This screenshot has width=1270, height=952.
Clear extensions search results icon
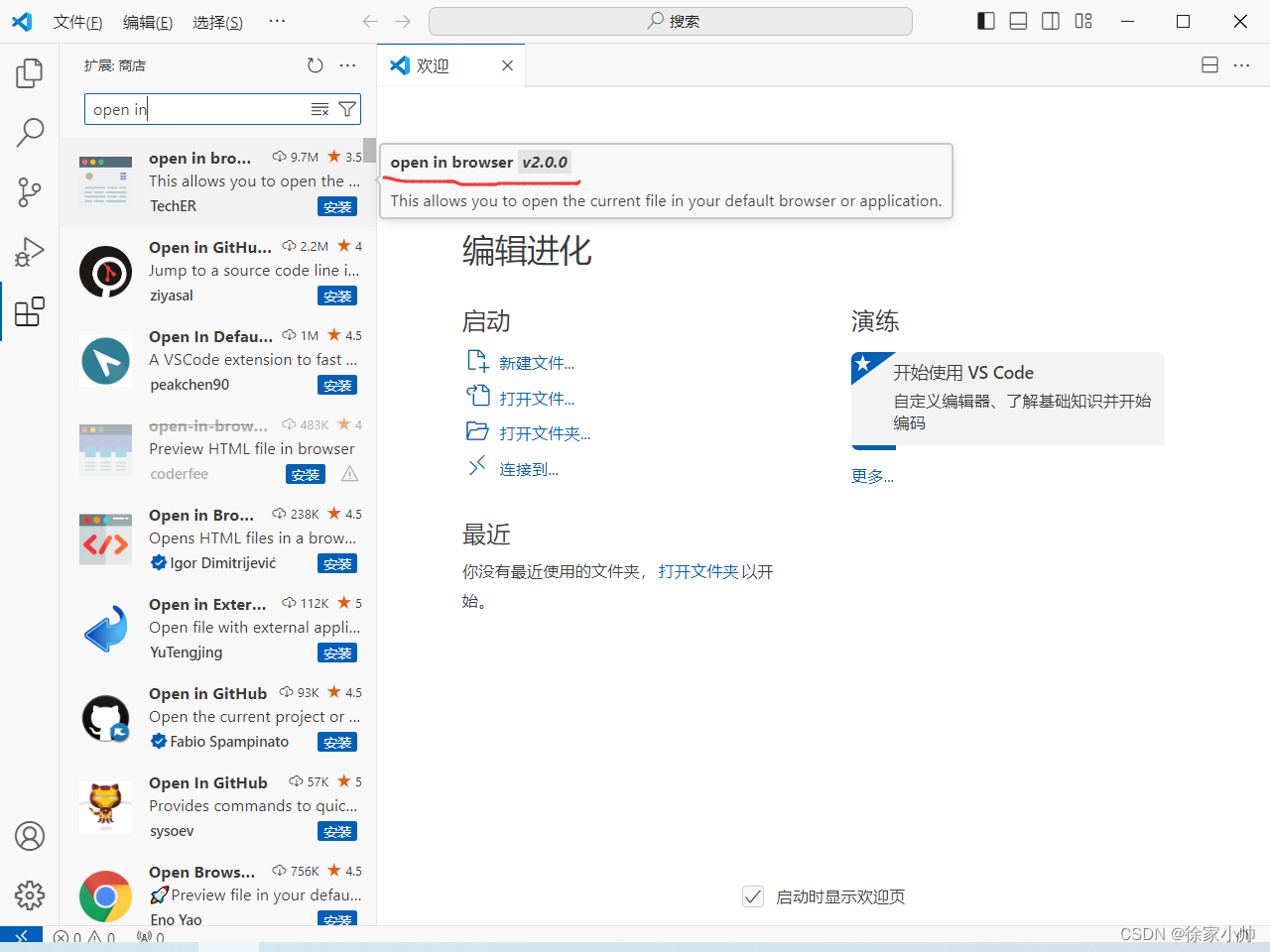(x=319, y=109)
